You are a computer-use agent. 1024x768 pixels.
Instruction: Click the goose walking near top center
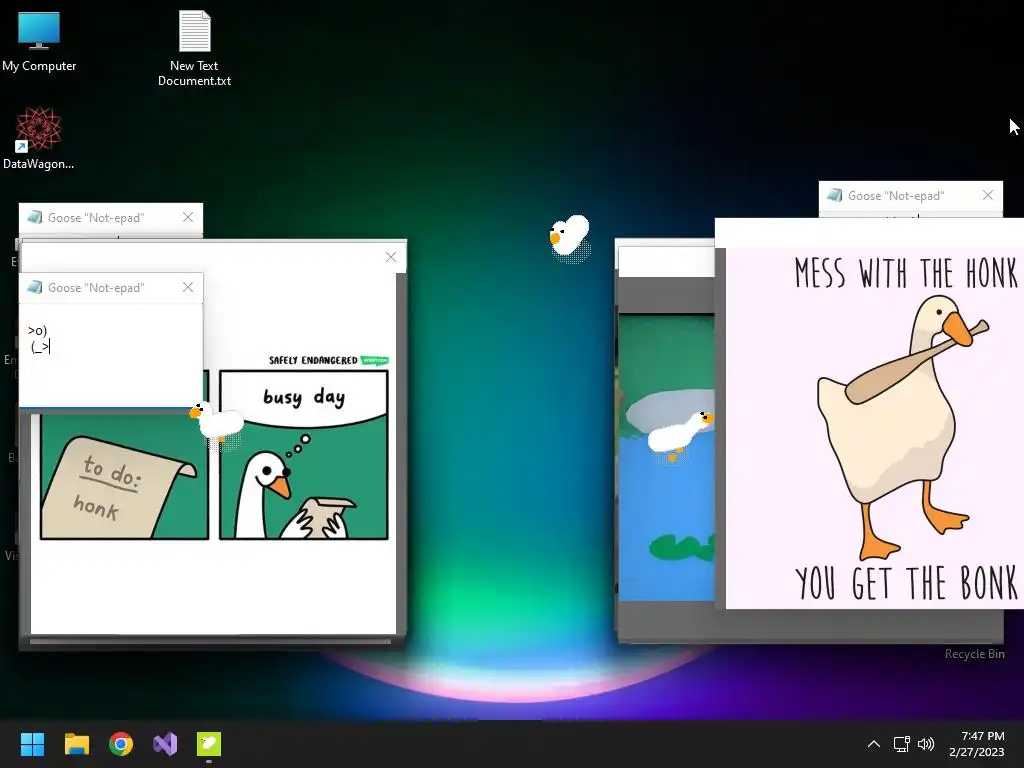click(570, 236)
